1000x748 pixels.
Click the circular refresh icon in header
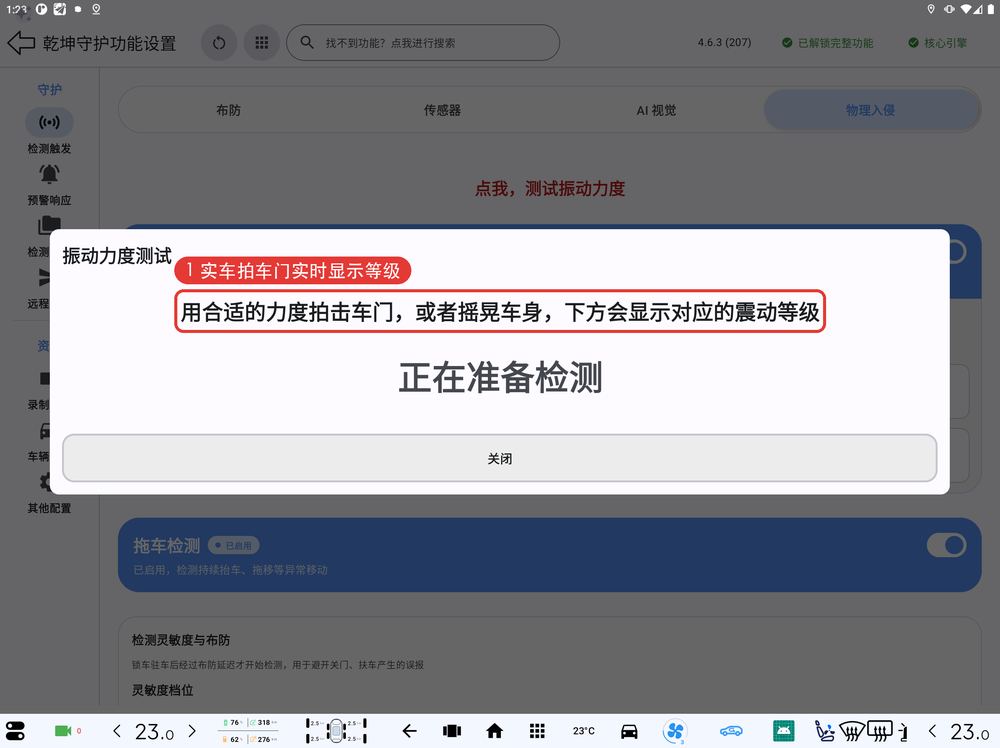coord(219,43)
